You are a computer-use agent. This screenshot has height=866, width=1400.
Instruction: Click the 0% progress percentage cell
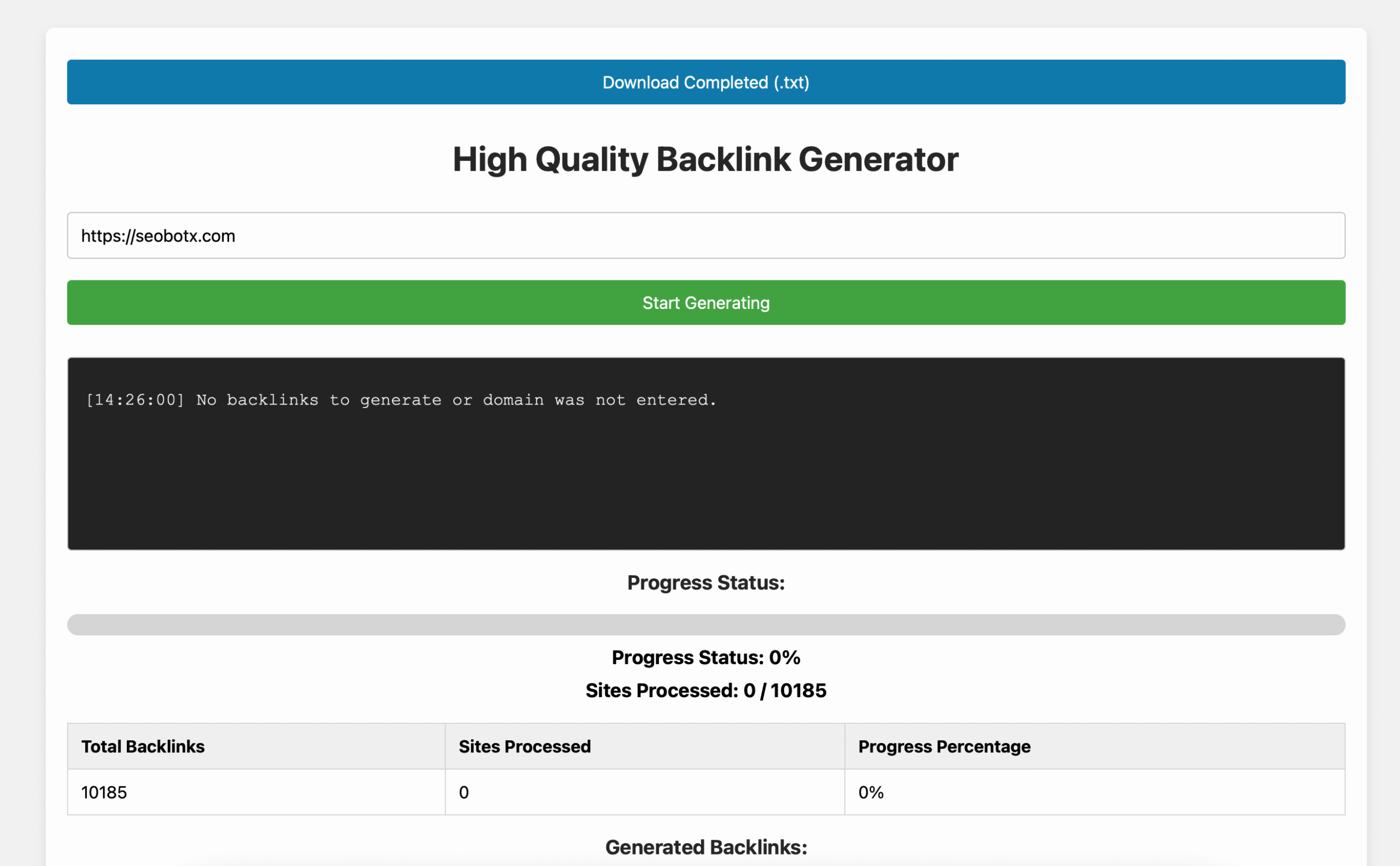[1095, 792]
